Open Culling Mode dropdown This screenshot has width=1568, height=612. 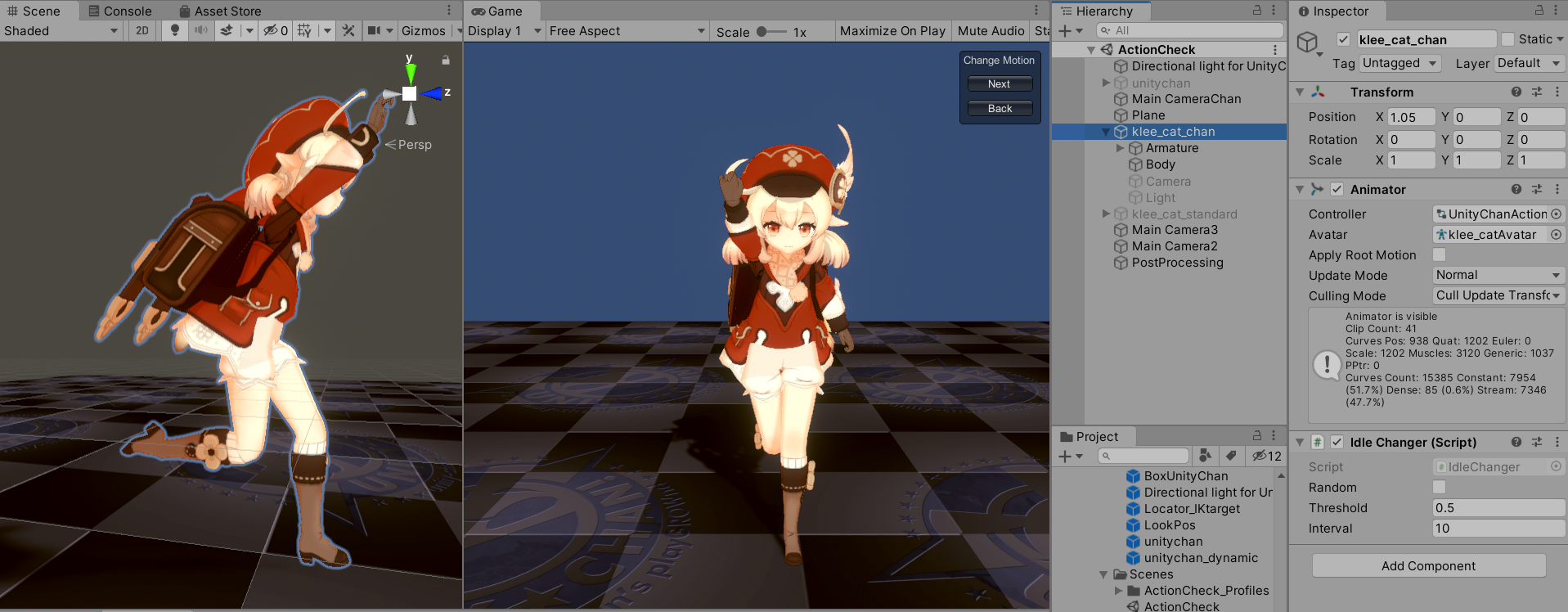tap(1498, 295)
